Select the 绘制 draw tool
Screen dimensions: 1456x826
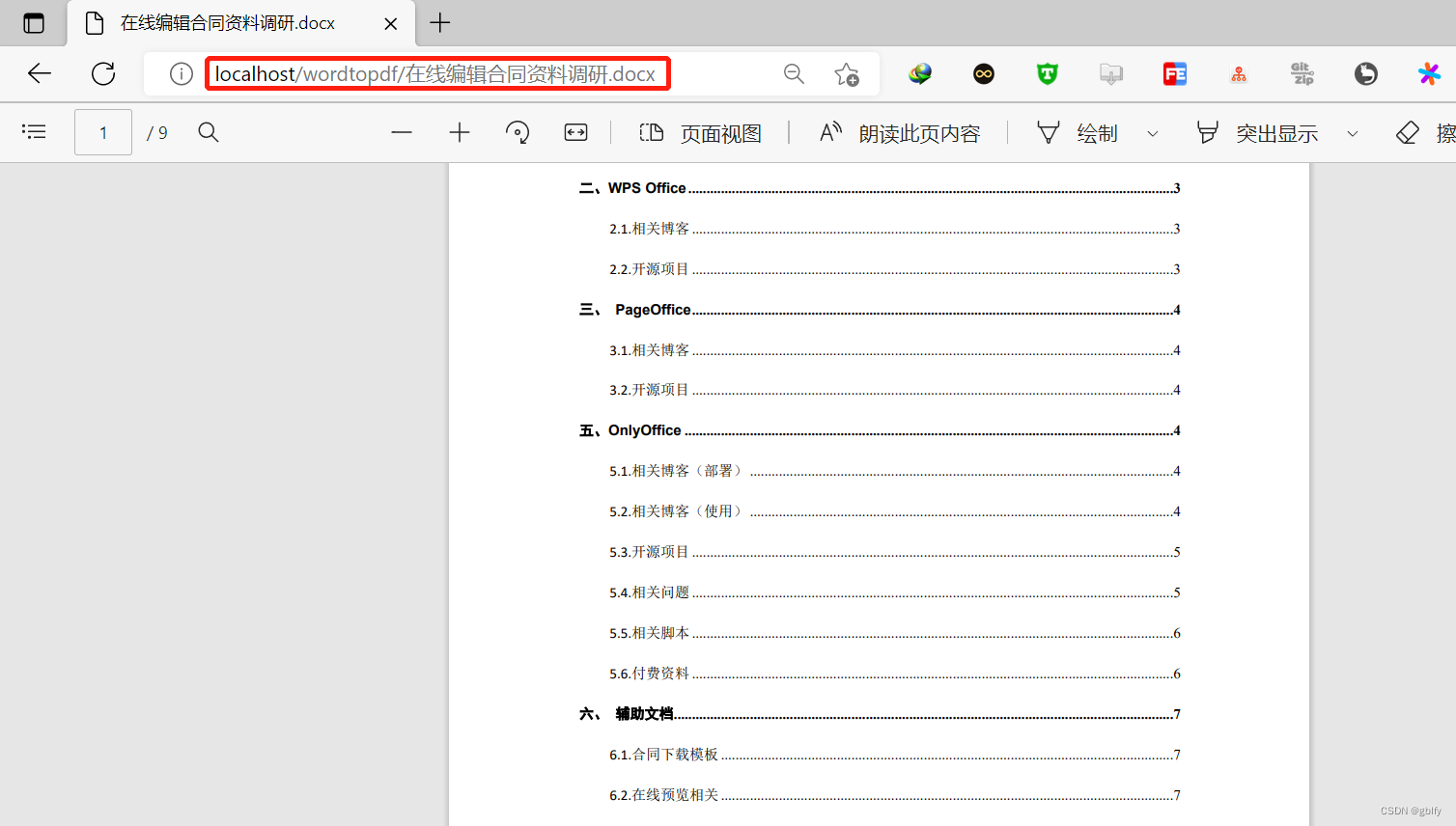pyautogui.click(x=1078, y=133)
